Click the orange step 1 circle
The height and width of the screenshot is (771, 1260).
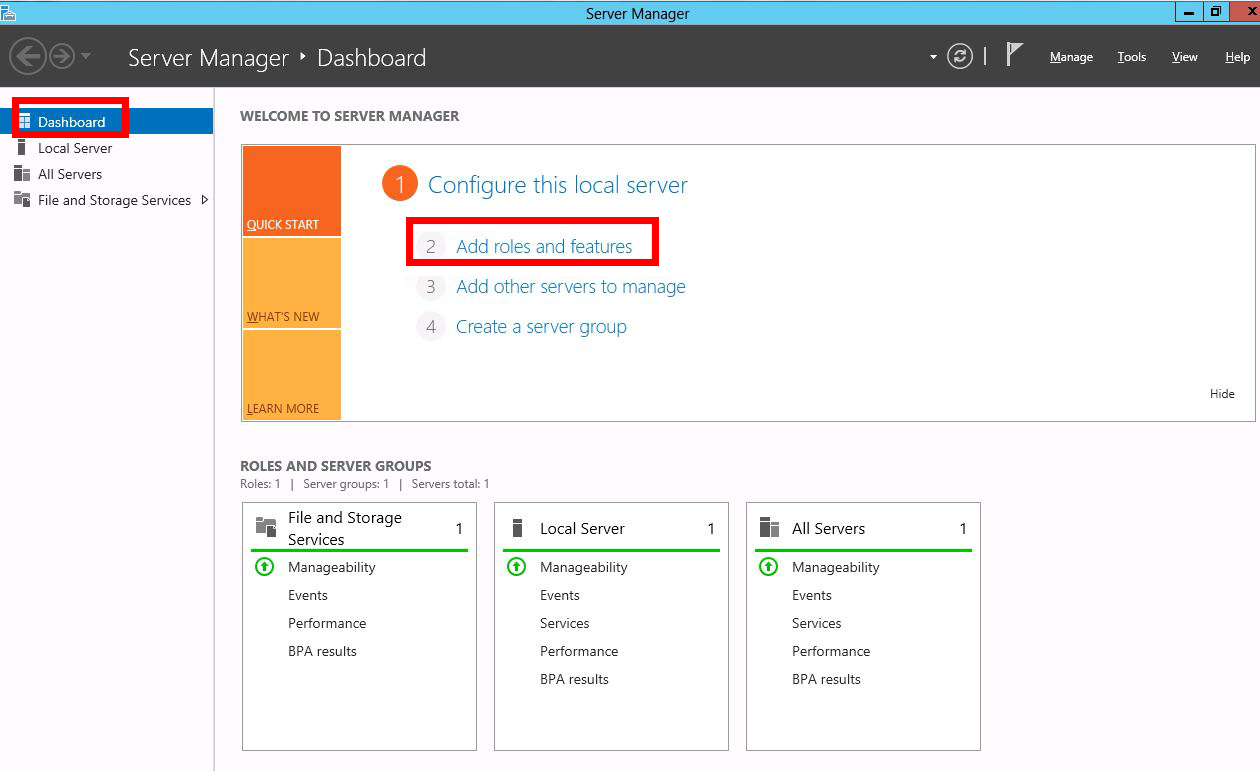click(399, 184)
